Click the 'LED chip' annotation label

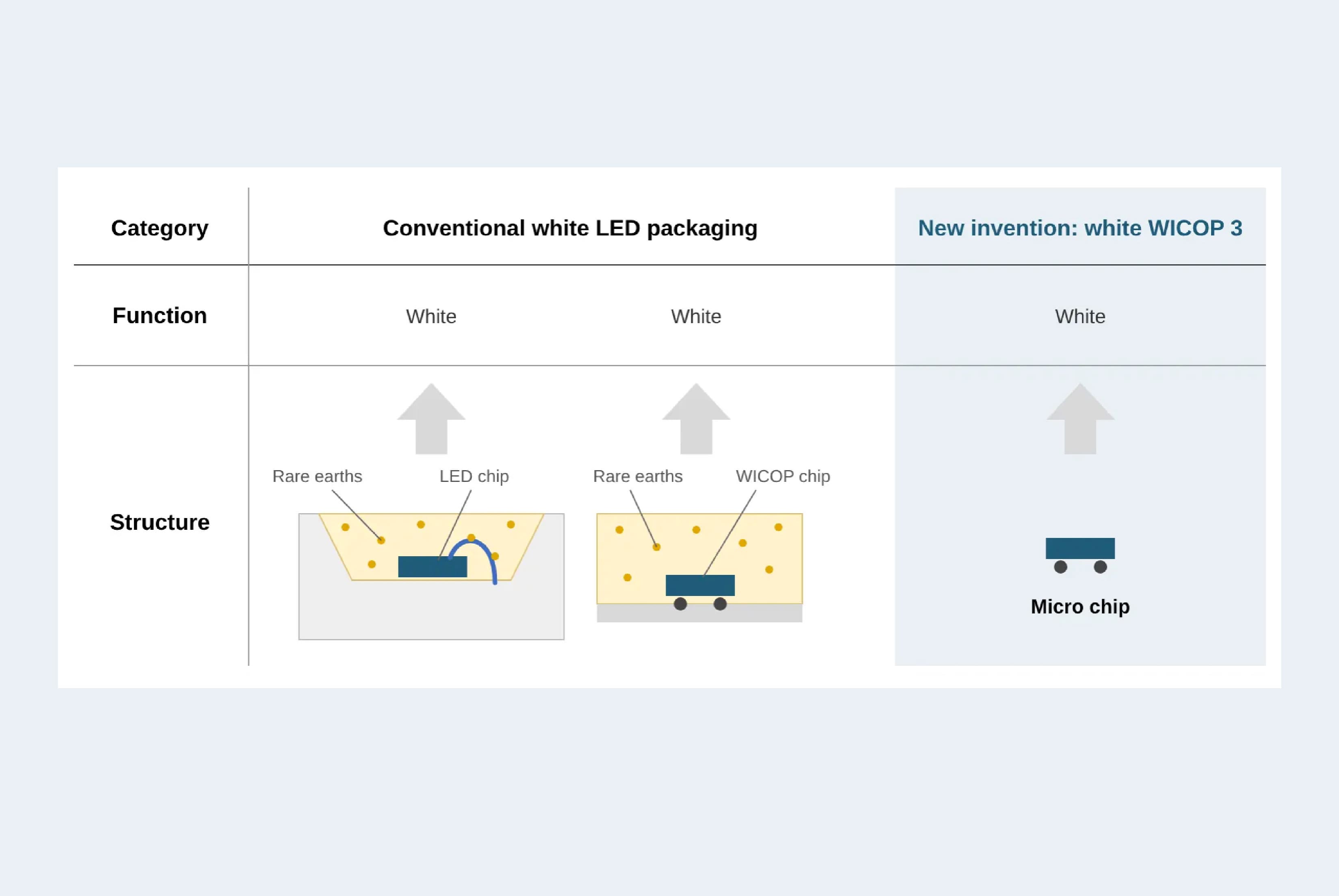pyautogui.click(x=474, y=477)
